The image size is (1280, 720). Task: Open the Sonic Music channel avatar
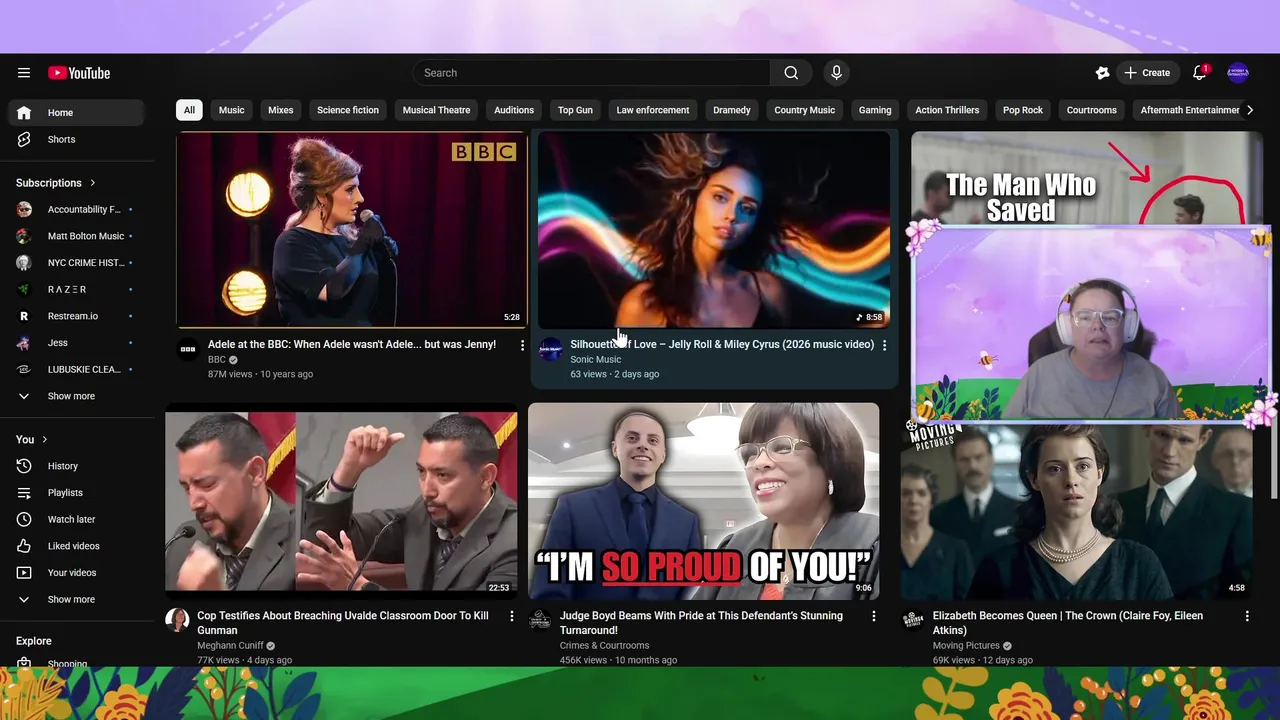(x=550, y=350)
